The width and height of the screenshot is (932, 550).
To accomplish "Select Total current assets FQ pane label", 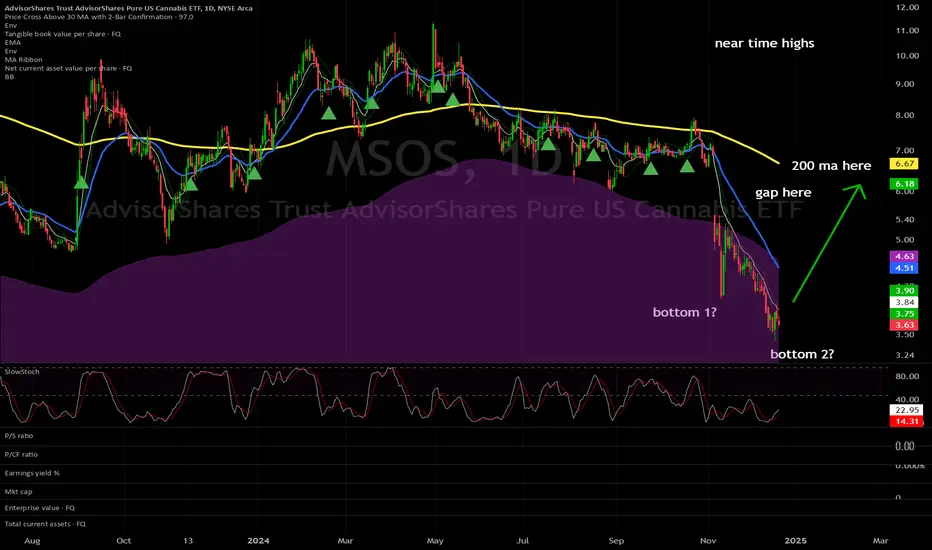I will (45, 524).
